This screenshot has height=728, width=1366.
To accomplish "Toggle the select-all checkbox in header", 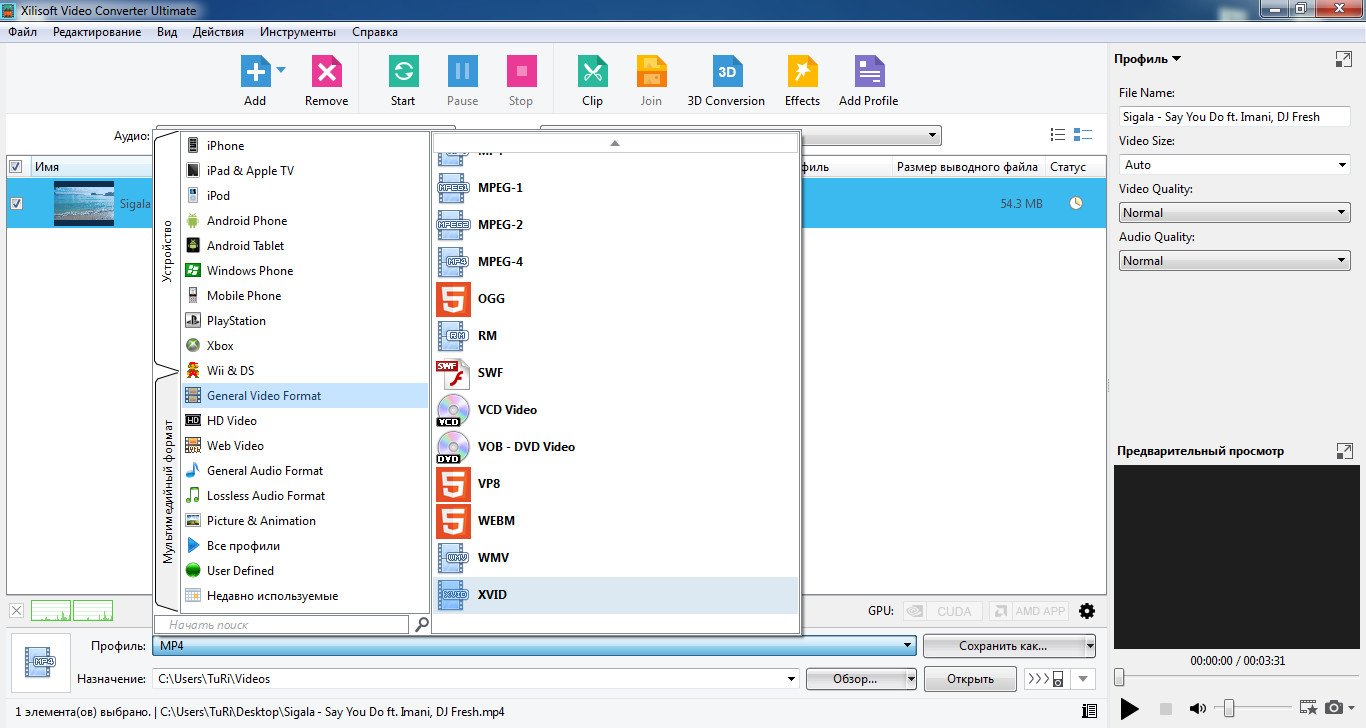I will (x=16, y=167).
